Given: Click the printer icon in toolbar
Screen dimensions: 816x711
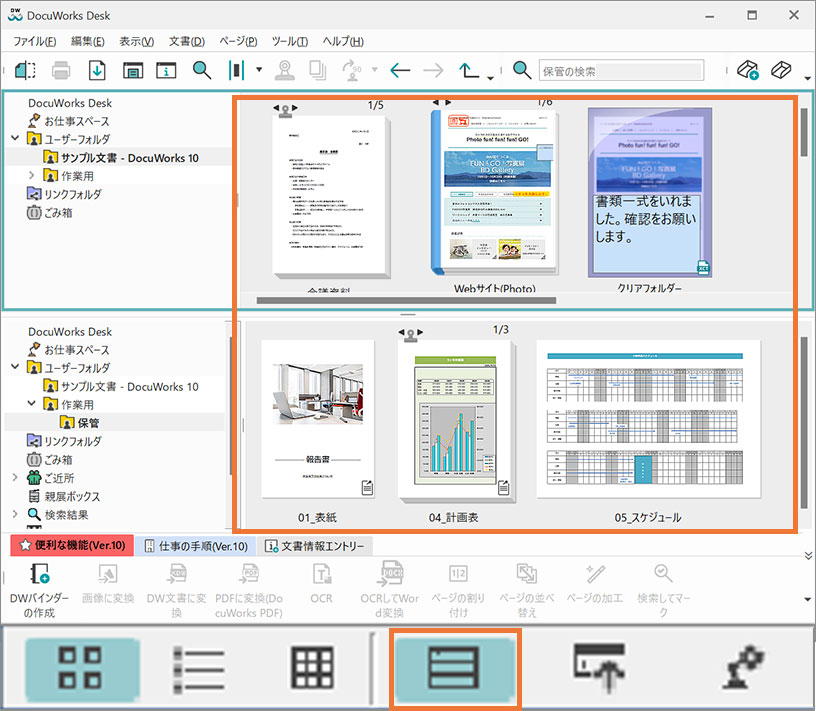Looking at the screenshot, I should (61, 70).
